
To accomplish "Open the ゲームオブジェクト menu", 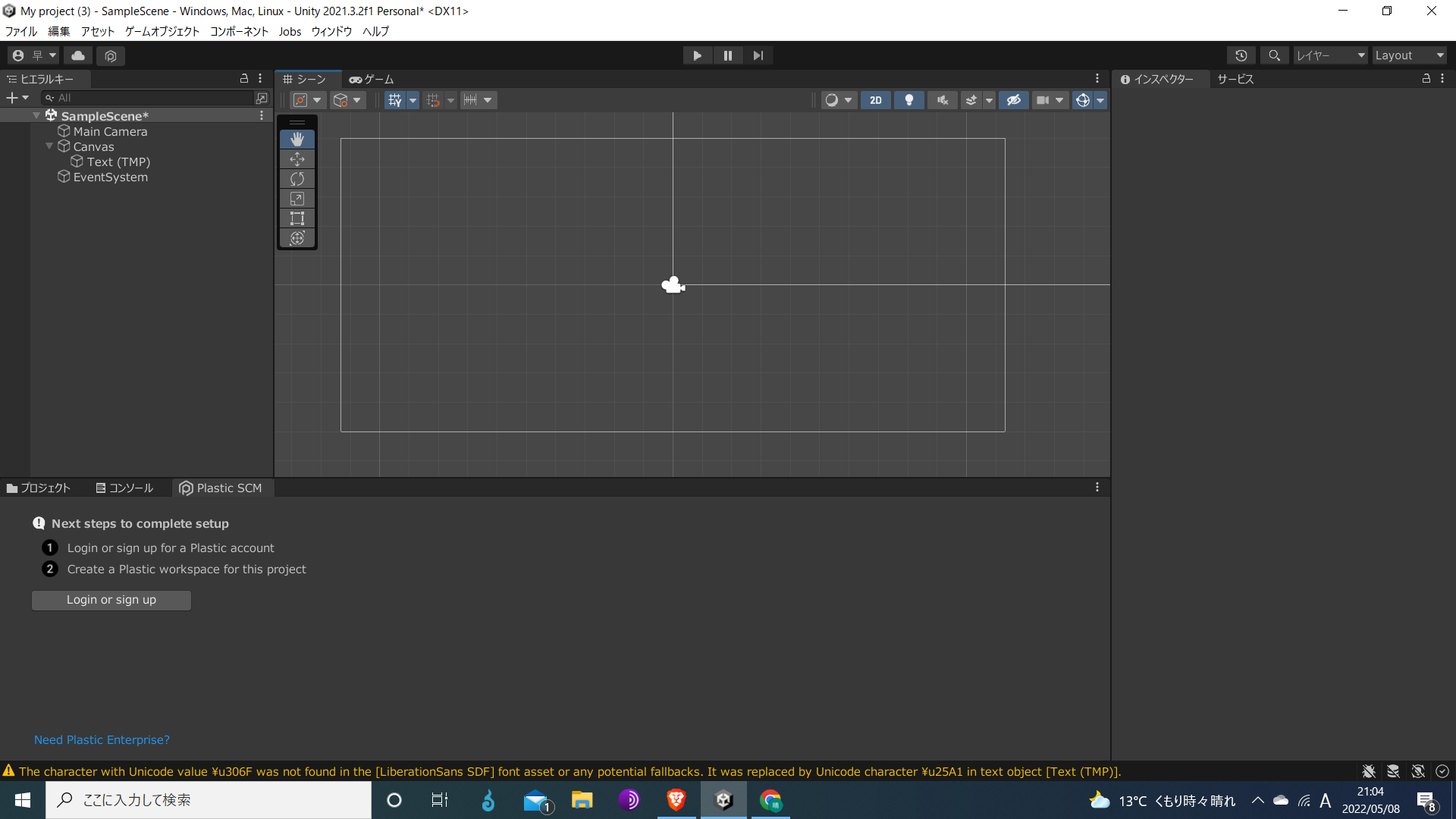I will [x=162, y=31].
